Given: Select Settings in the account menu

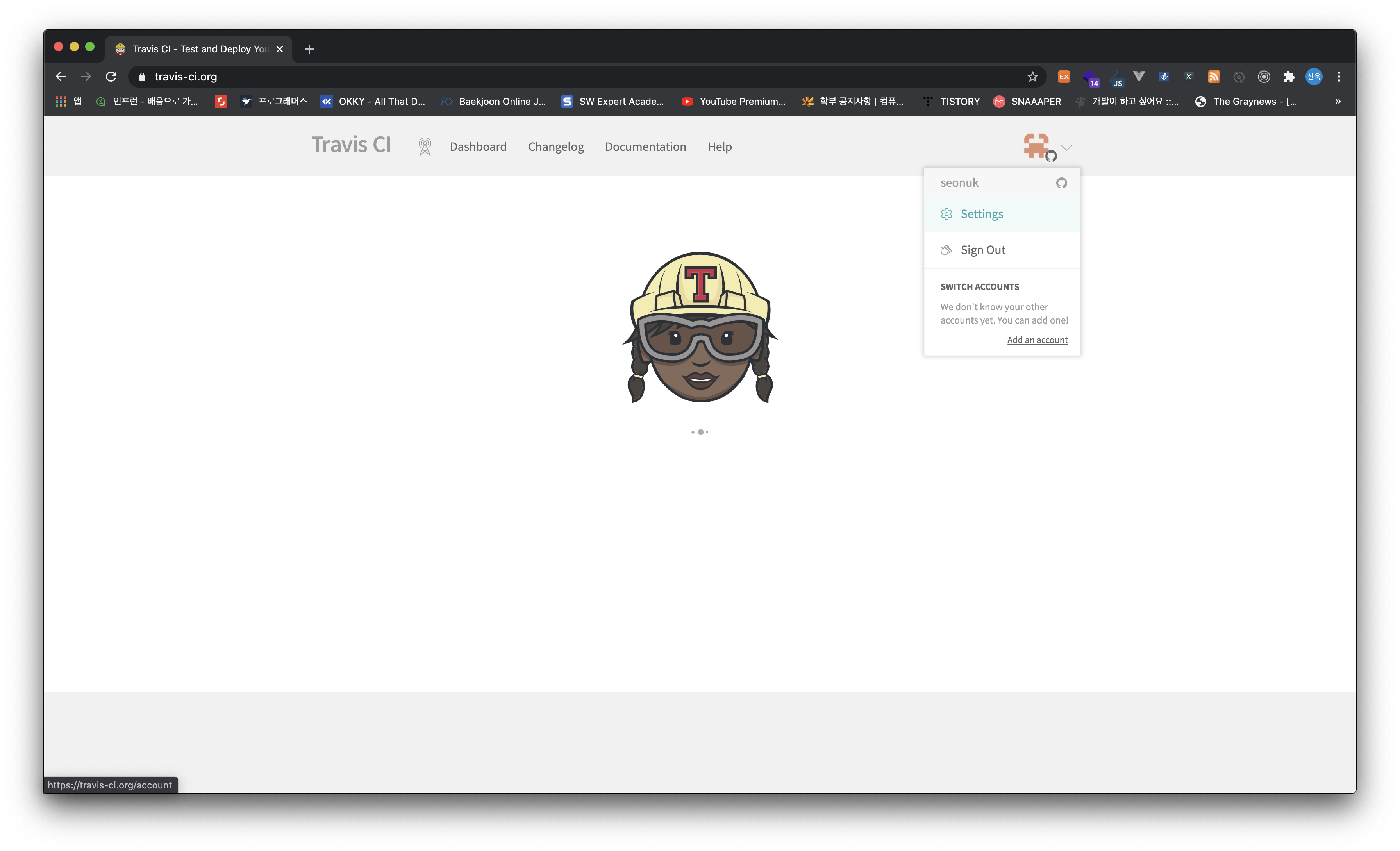Looking at the screenshot, I should click(x=981, y=215).
